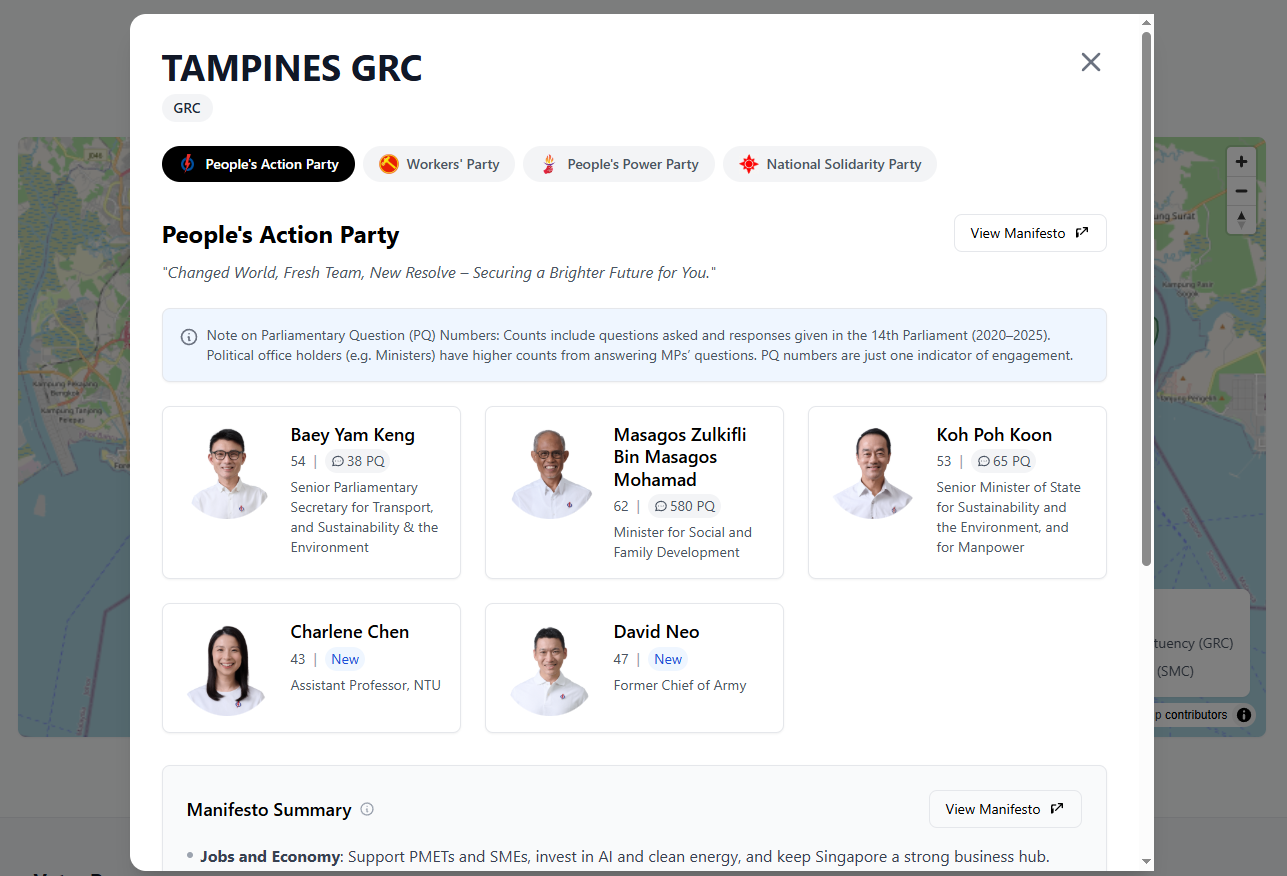Click the People's Action Party lightning logo icon
This screenshot has height=876, width=1287.
click(185, 164)
